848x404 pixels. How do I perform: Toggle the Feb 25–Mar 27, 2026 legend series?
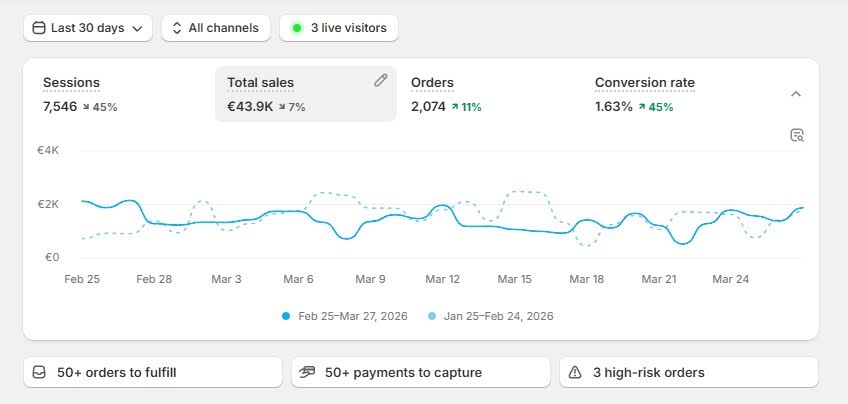coord(347,316)
